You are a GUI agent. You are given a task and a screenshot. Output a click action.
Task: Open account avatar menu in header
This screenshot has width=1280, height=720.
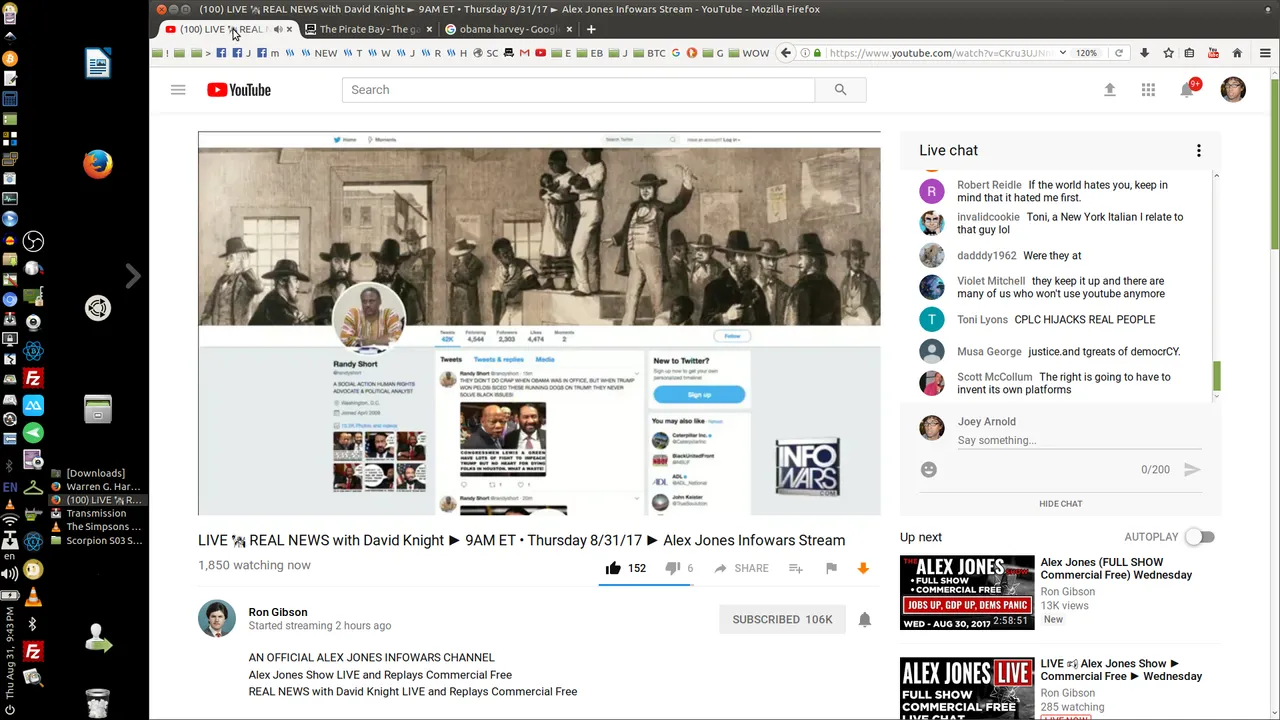1233,90
